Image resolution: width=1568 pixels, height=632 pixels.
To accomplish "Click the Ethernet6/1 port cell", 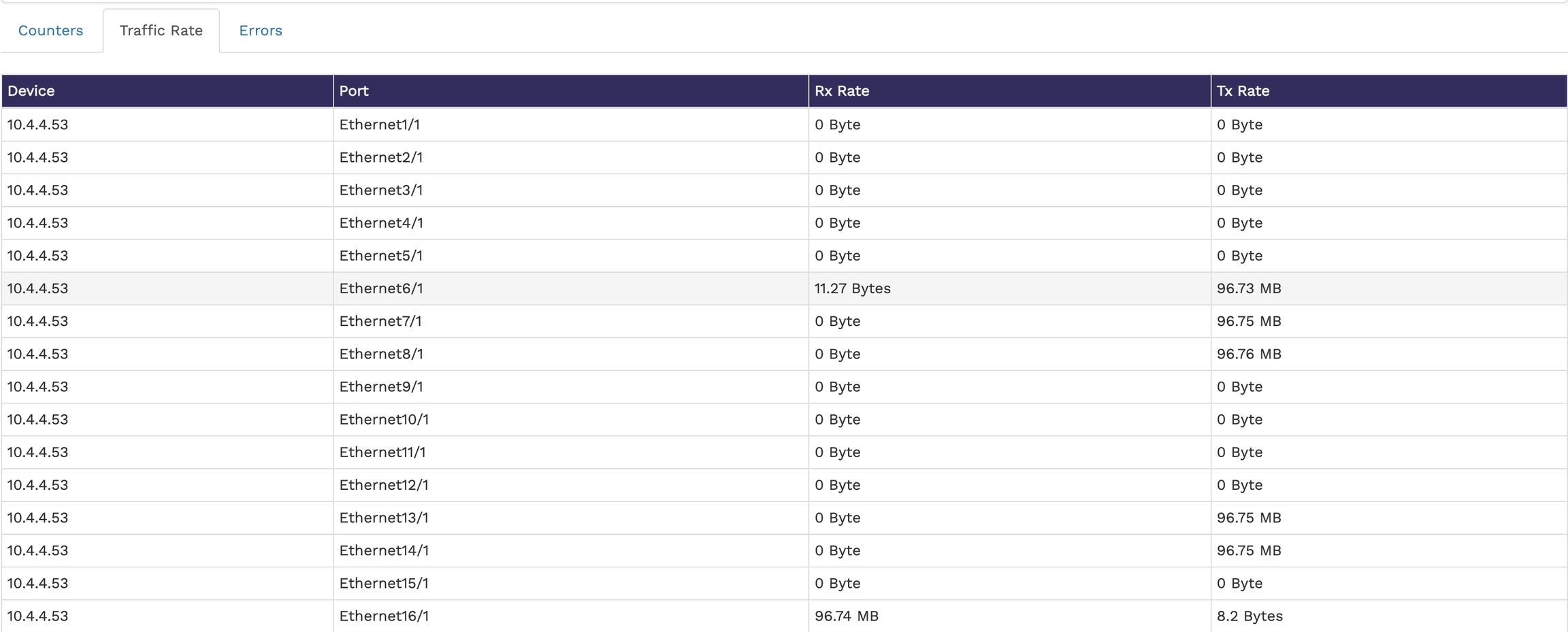I will pos(381,288).
